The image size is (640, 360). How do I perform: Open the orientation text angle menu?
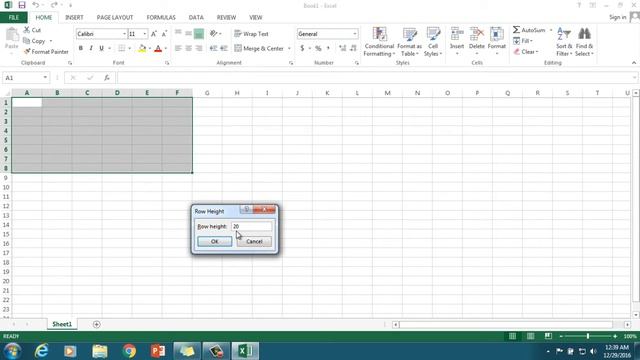click(215, 33)
